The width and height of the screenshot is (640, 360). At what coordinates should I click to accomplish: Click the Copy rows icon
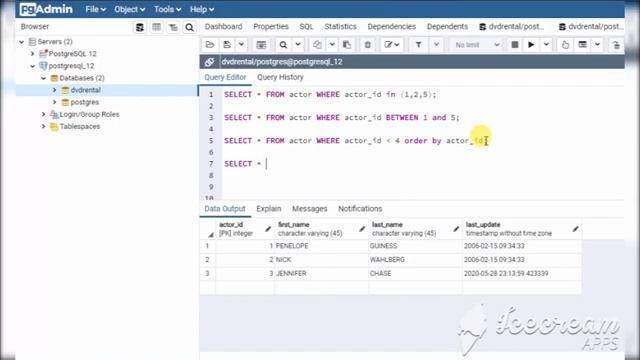[317, 45]
